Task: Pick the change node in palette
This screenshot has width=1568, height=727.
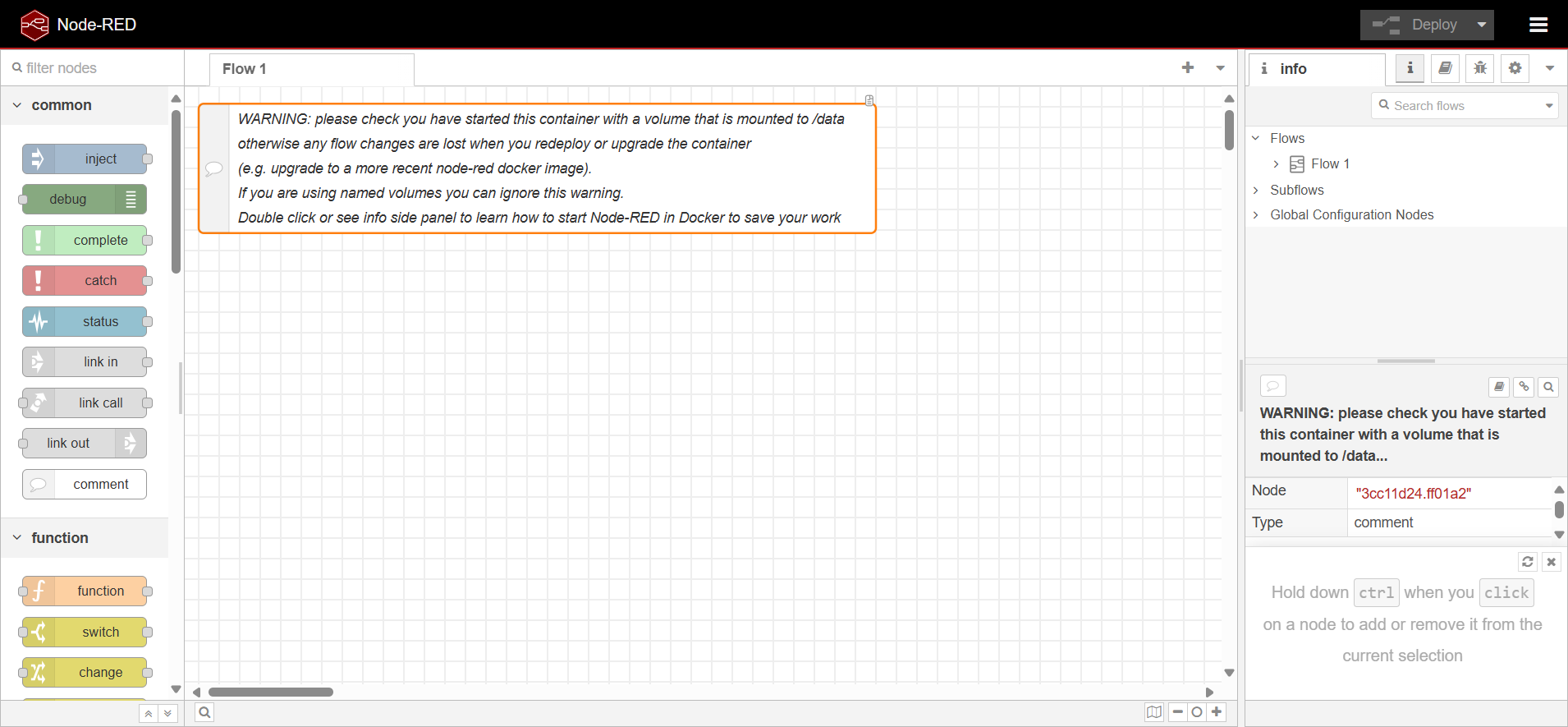Action: tap(85, 673)
